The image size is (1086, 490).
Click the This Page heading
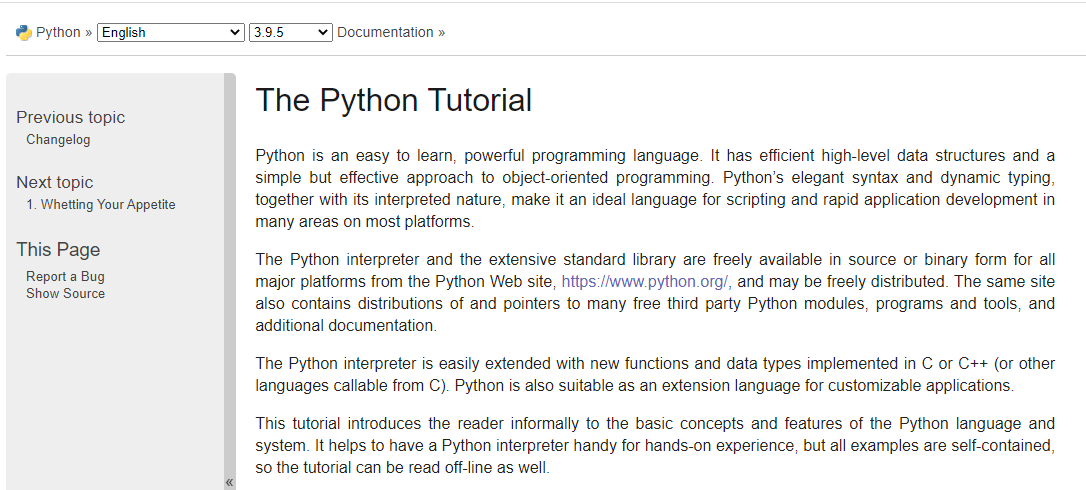point(58,250)
